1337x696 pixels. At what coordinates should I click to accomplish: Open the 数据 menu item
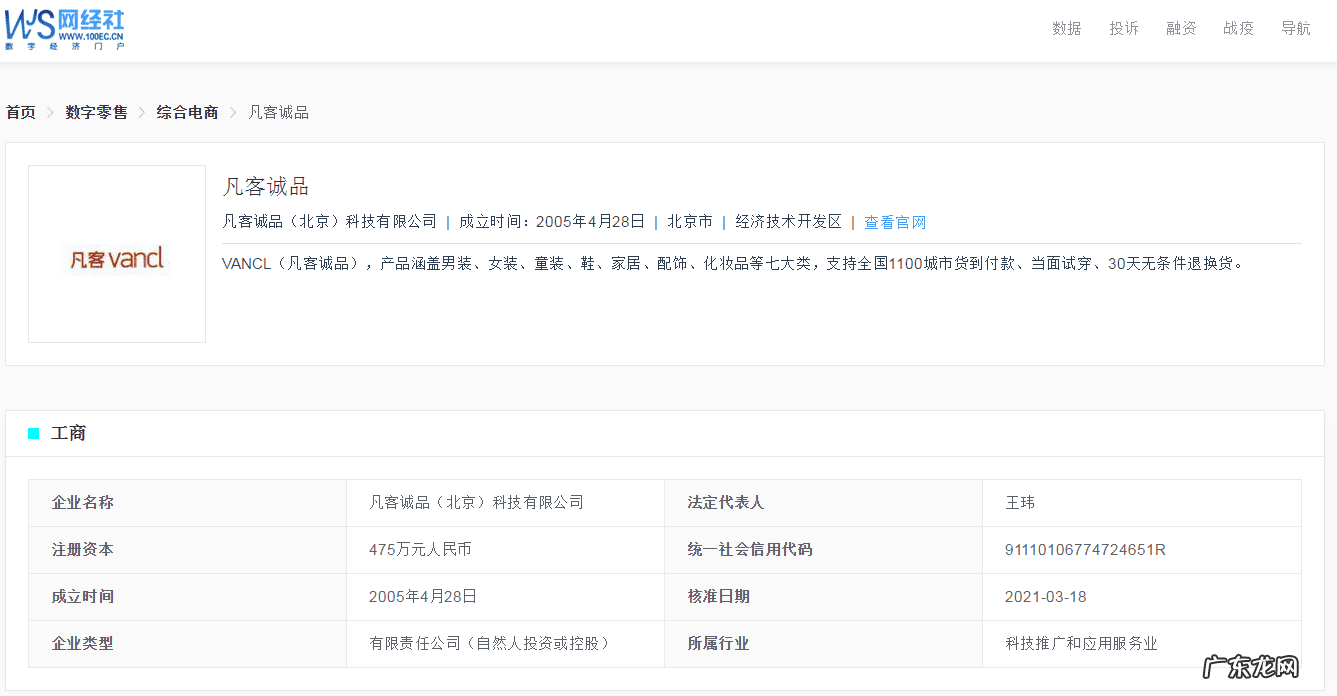1065,28
